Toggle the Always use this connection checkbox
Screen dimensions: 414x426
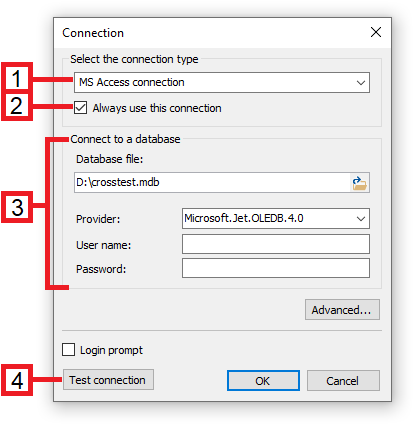pyautogui.click(x=80, y=108)
